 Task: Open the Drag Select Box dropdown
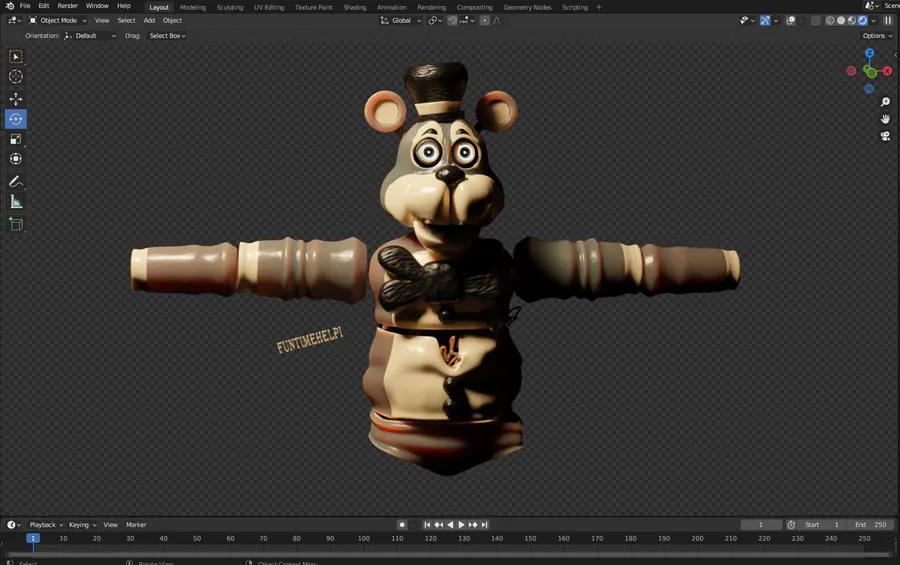pyautogui.click(x=167, y=36)
